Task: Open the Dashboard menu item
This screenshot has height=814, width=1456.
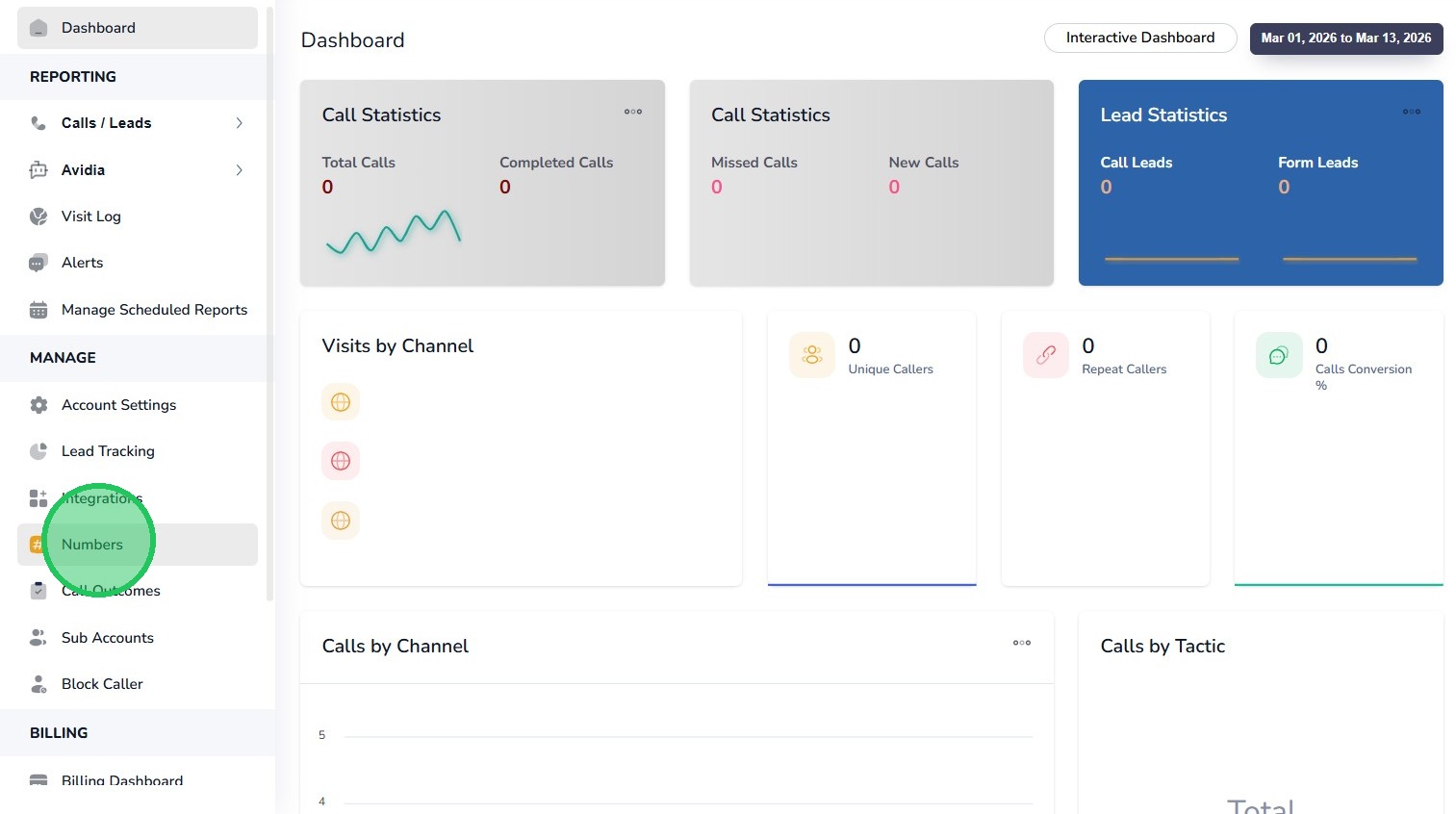Action: 138,28
